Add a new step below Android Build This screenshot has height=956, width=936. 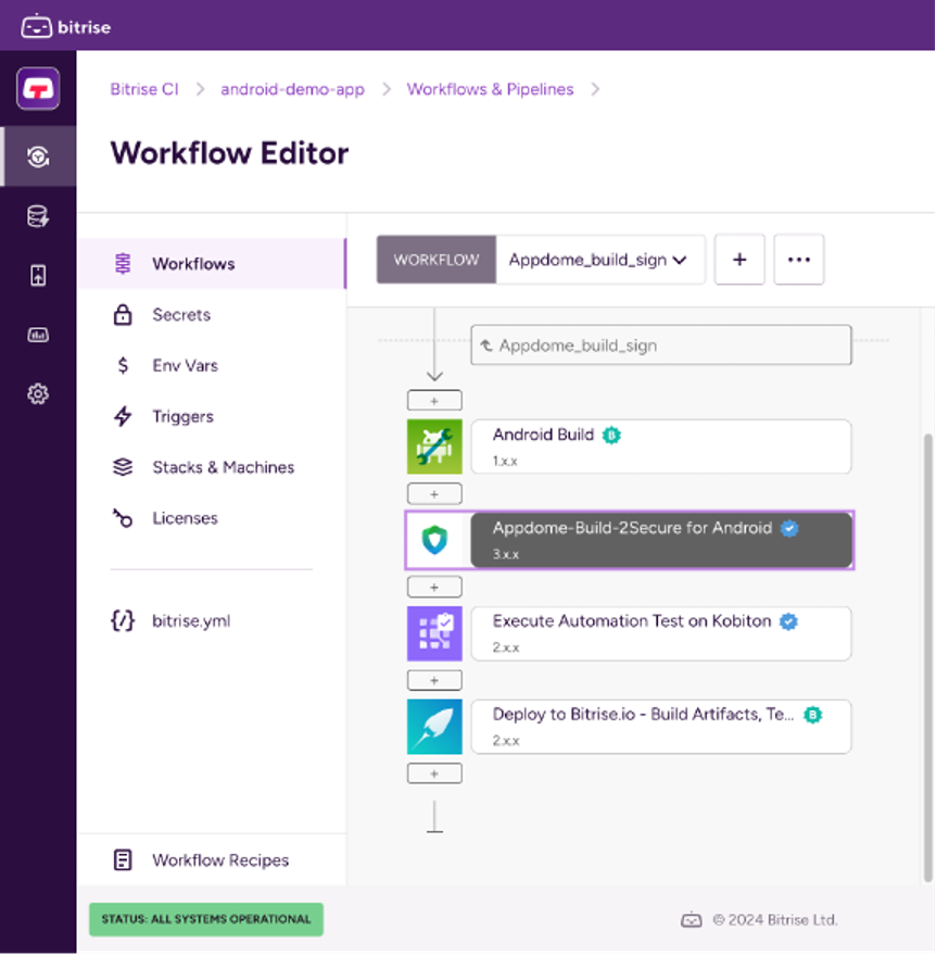point(434,493)
